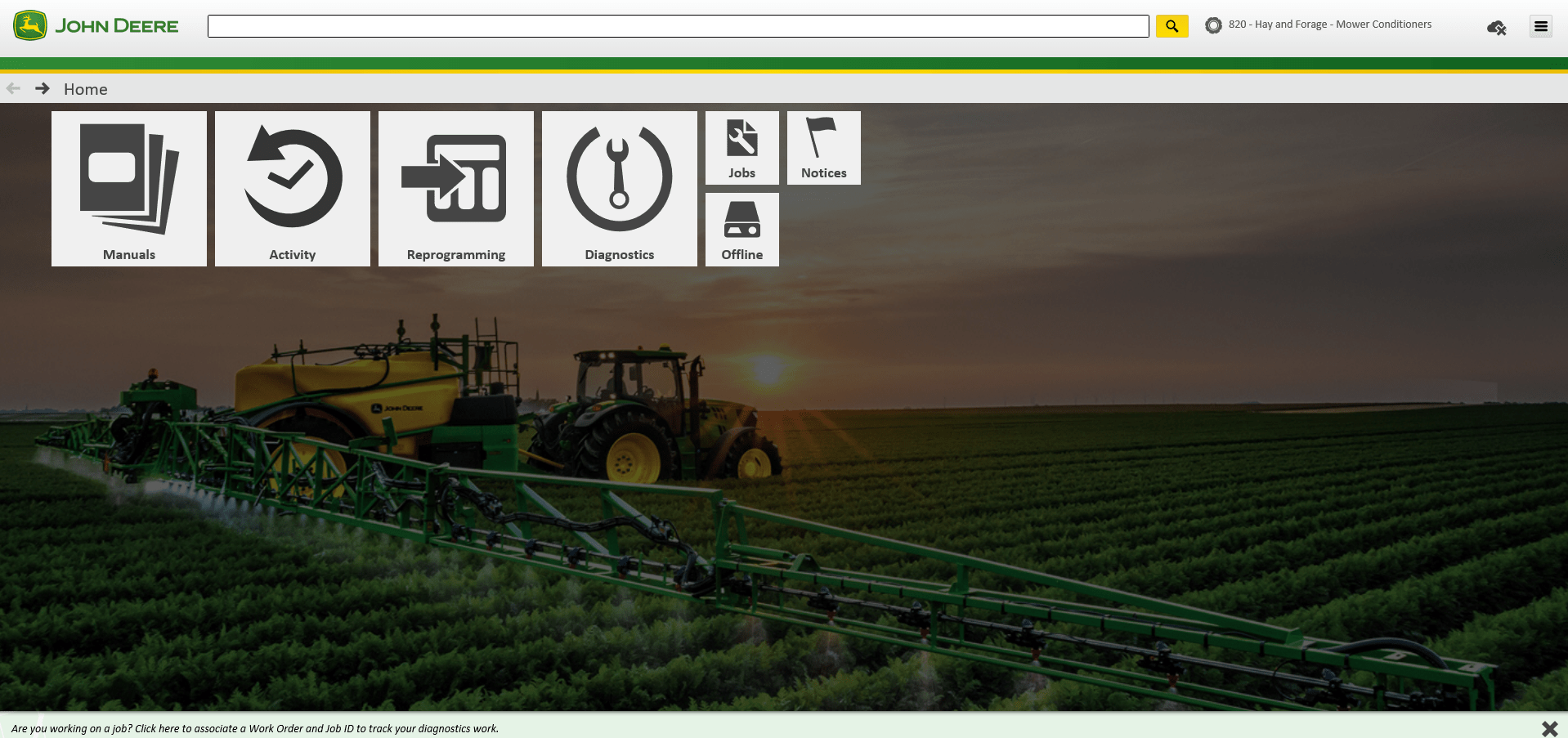1568x738 pixels.
Task: Open the hamburger menu
Action: point(1541,26)
